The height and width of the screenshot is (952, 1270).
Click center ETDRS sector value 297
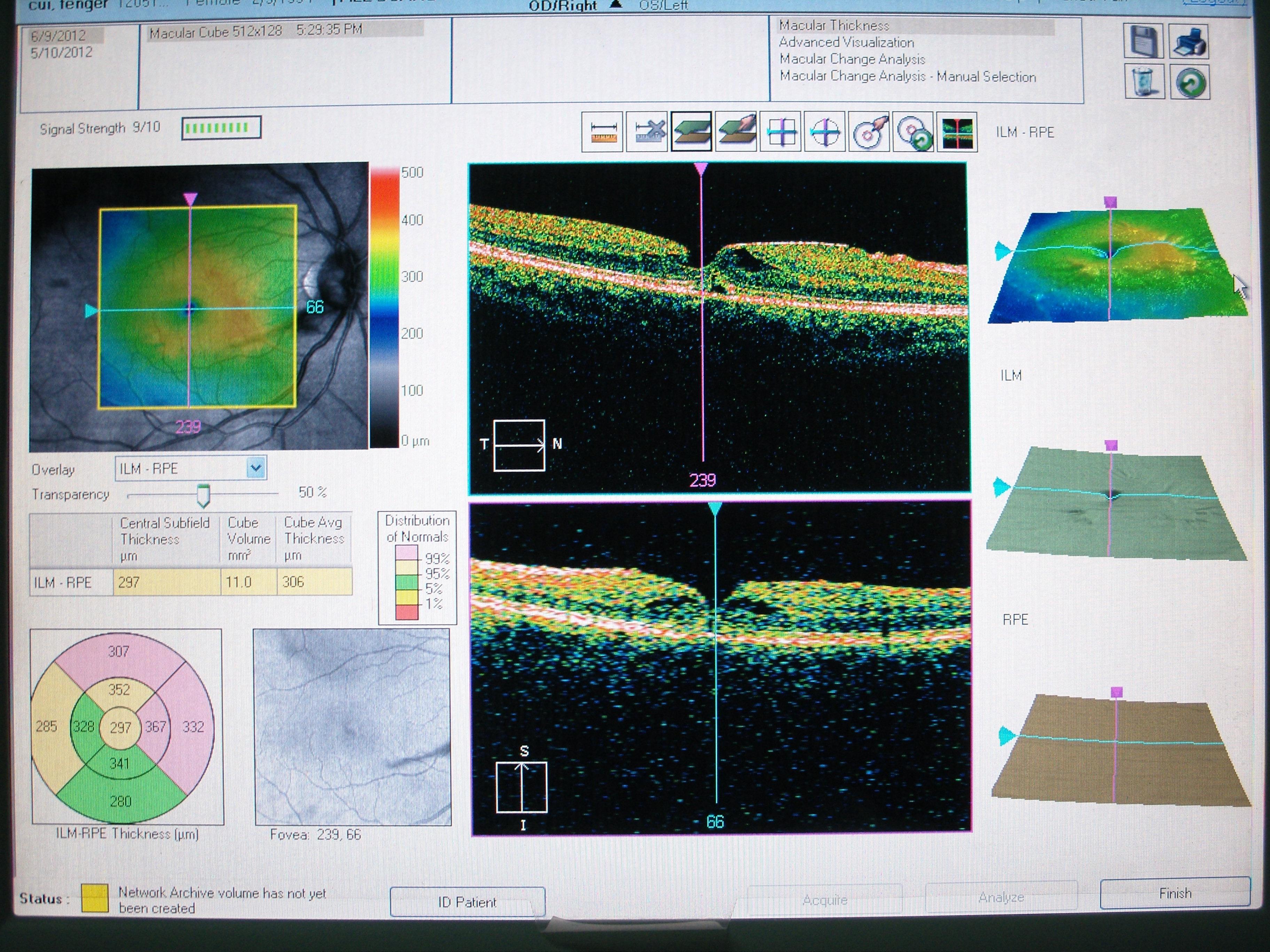pyautogui.click(x=120, y=728)
